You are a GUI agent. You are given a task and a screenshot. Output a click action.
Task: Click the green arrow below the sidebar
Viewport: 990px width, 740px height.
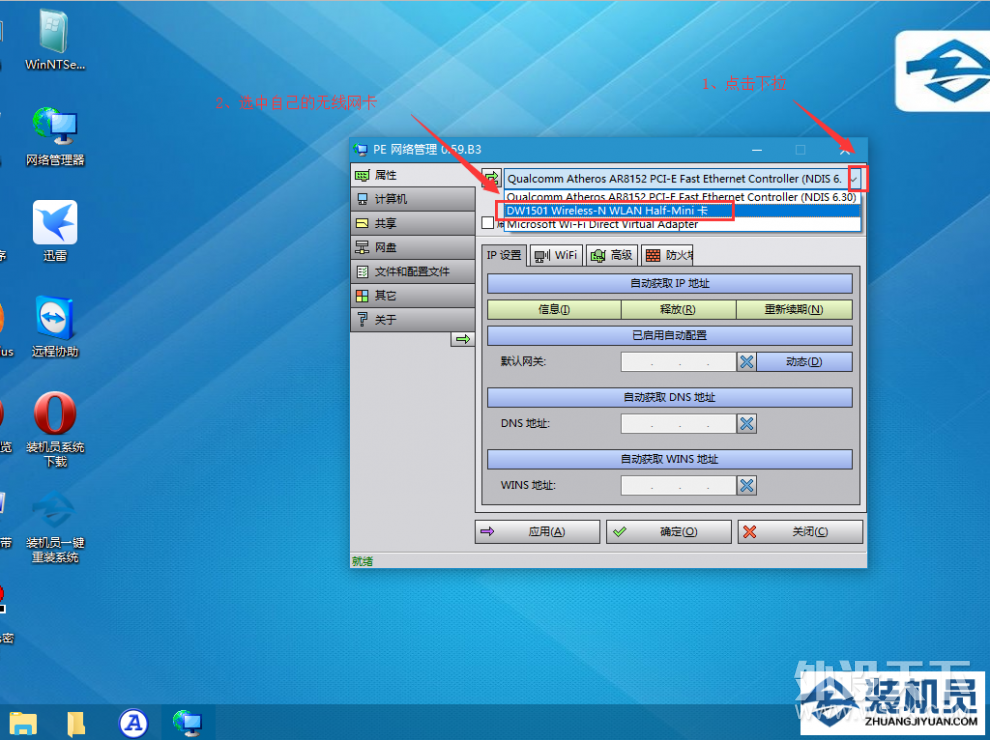pos(463,339)
